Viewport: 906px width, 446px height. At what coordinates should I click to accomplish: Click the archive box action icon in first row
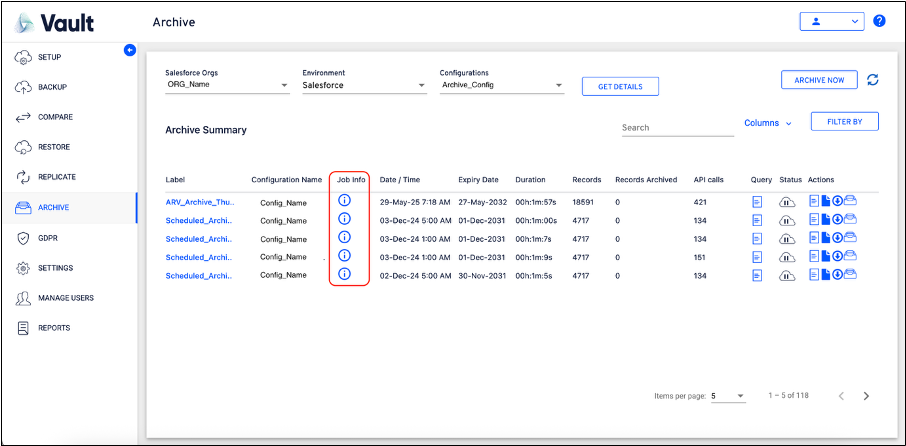tap(851, 201)
